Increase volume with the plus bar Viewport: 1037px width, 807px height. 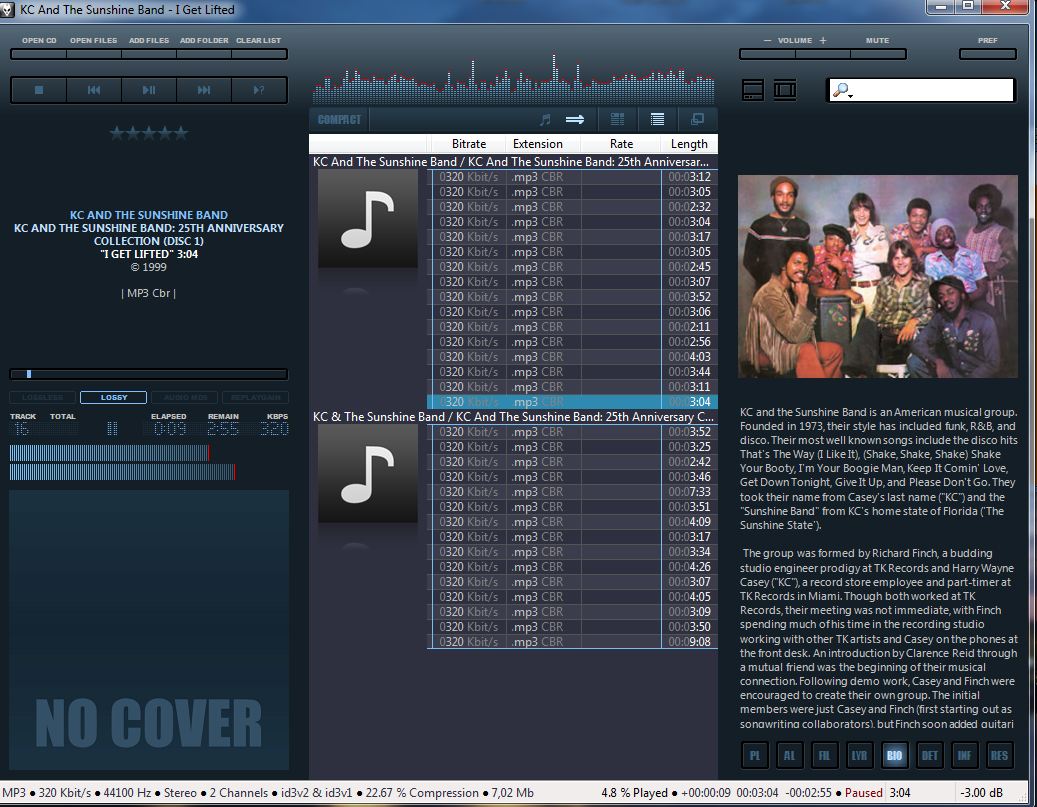(823, 54)
